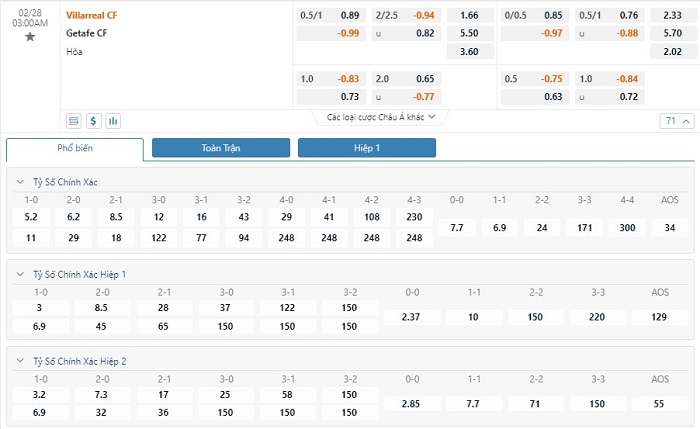This screenshot has width=700, height=429.
Task: Mark the Villarreal match as favorite with star
Action: coord(29,37)
